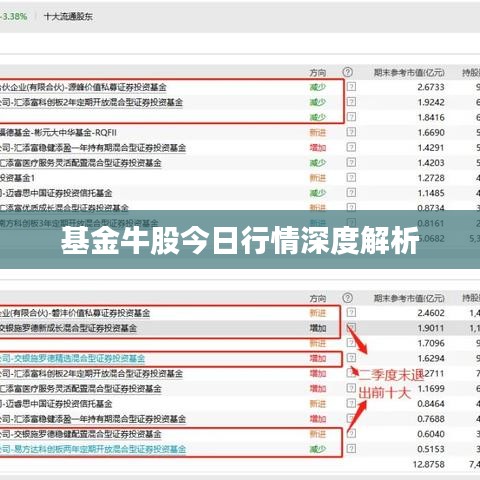The height and width of the screenshot is (480, 480).
Task: Open 迈睿思中国证券投资信托基金 link in 0.8464 row
Action: pyautogui.click(x=56, y=404)
